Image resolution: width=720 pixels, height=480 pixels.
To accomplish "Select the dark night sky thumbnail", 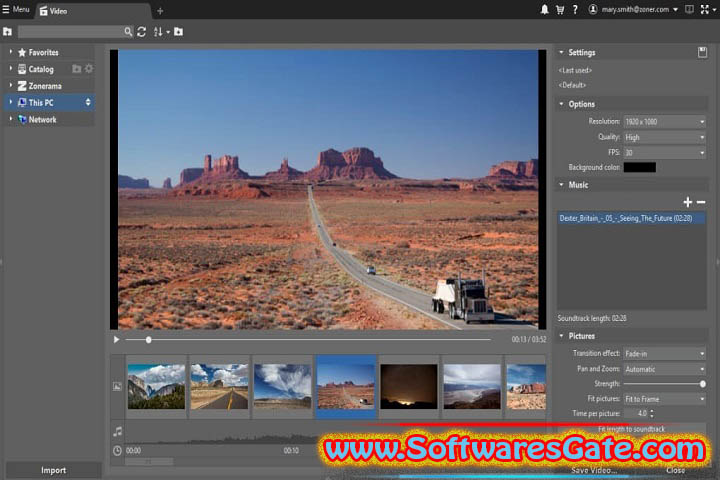I will pyautogui.click(x=409, y=387).
